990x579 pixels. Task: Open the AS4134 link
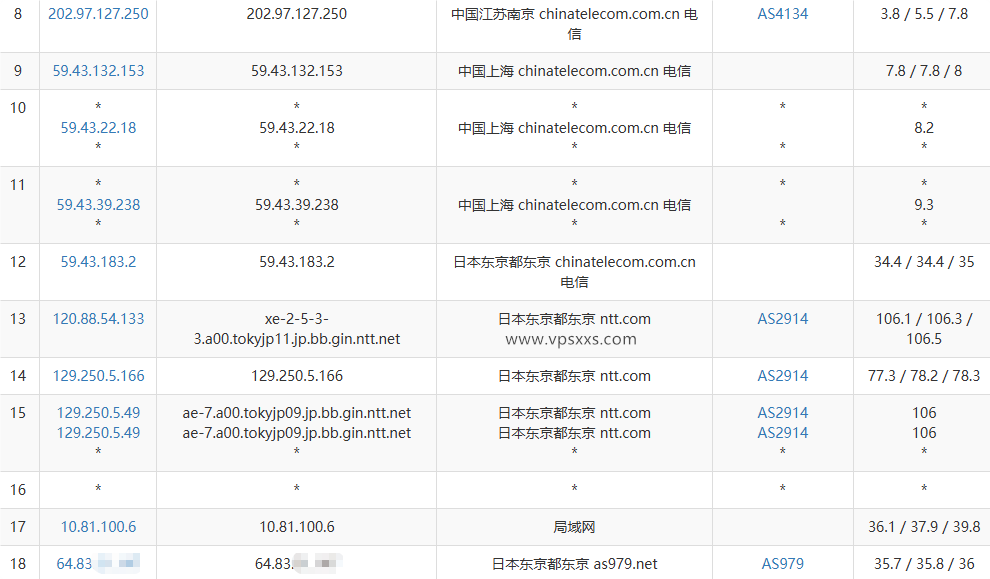pos(782,14)
